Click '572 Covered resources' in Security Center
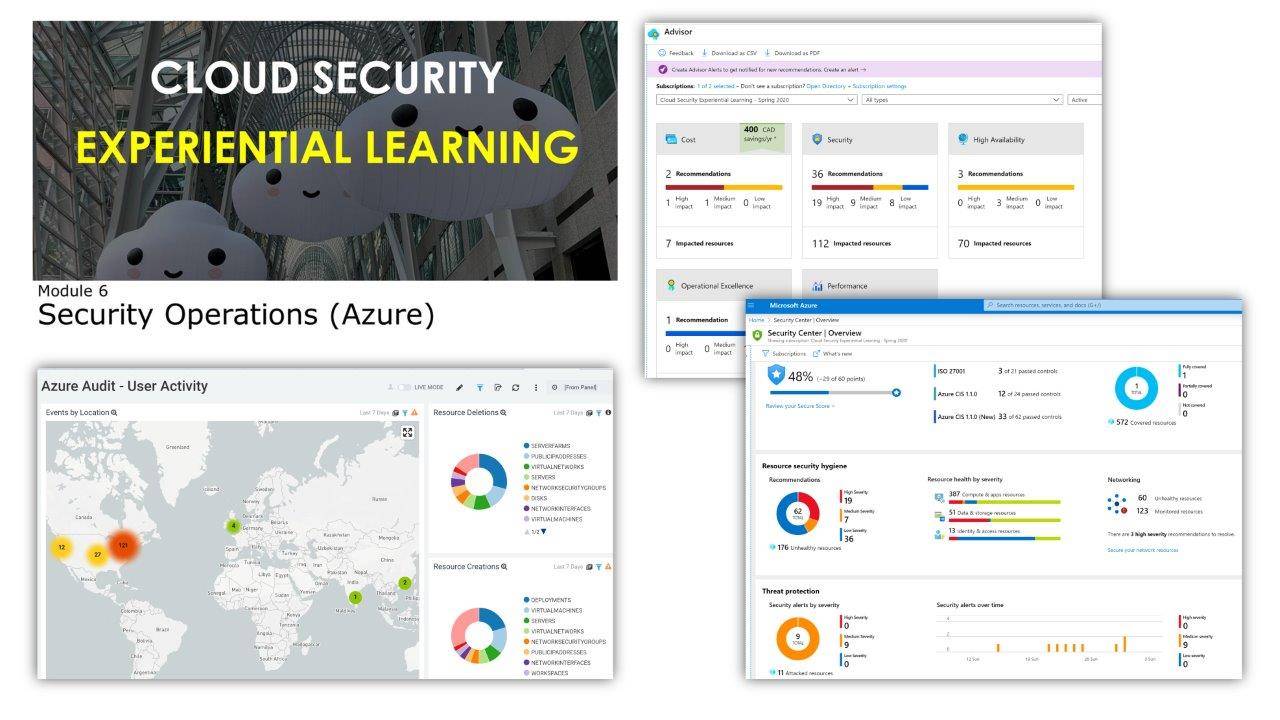This screenshot has height=720, width=1280. pyautogui.click(x=1142, y=422)
